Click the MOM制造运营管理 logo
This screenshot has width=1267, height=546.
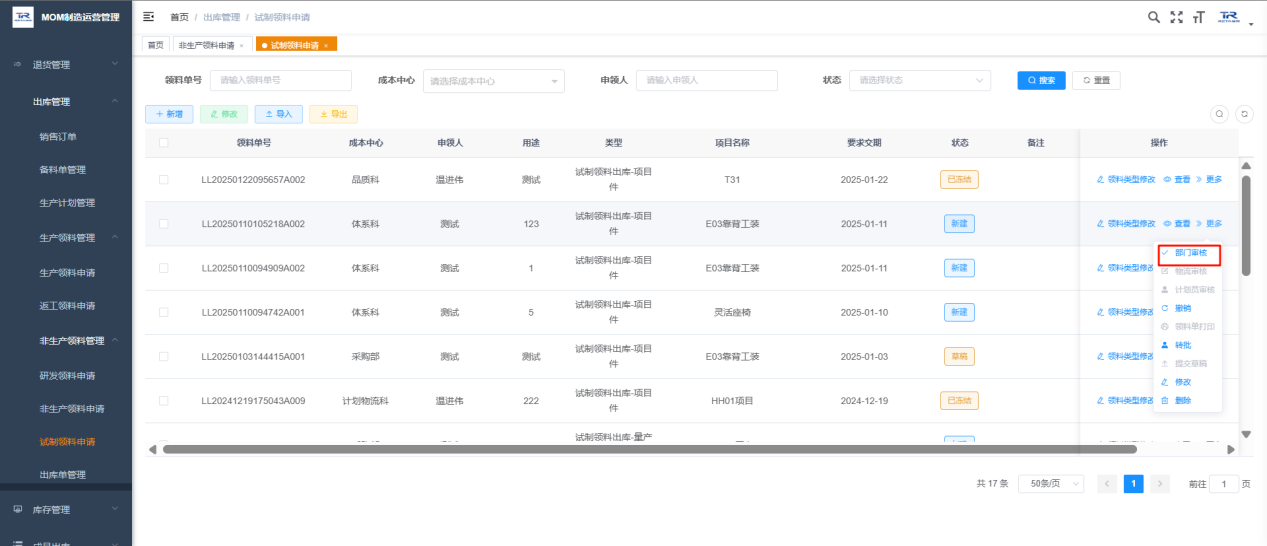(x=66, y=17)
